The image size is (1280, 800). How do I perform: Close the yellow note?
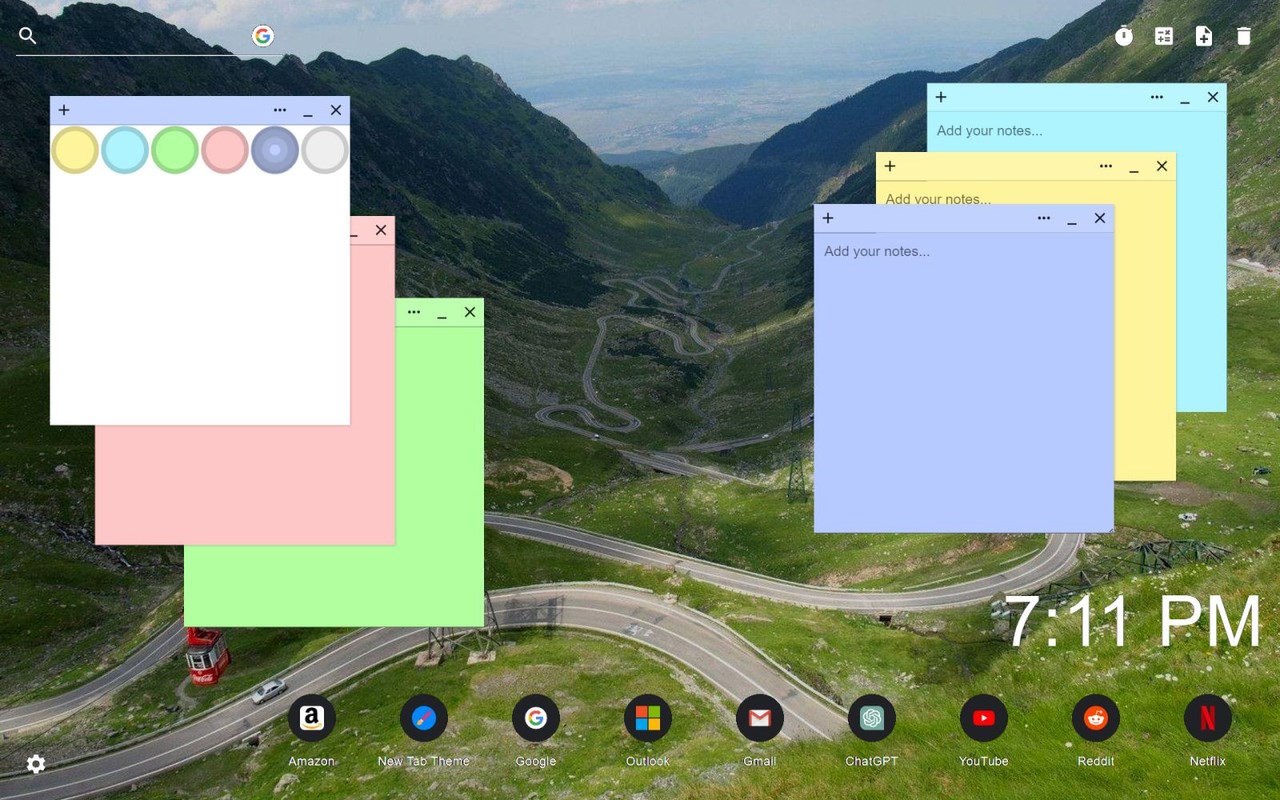click(1162, 166)
